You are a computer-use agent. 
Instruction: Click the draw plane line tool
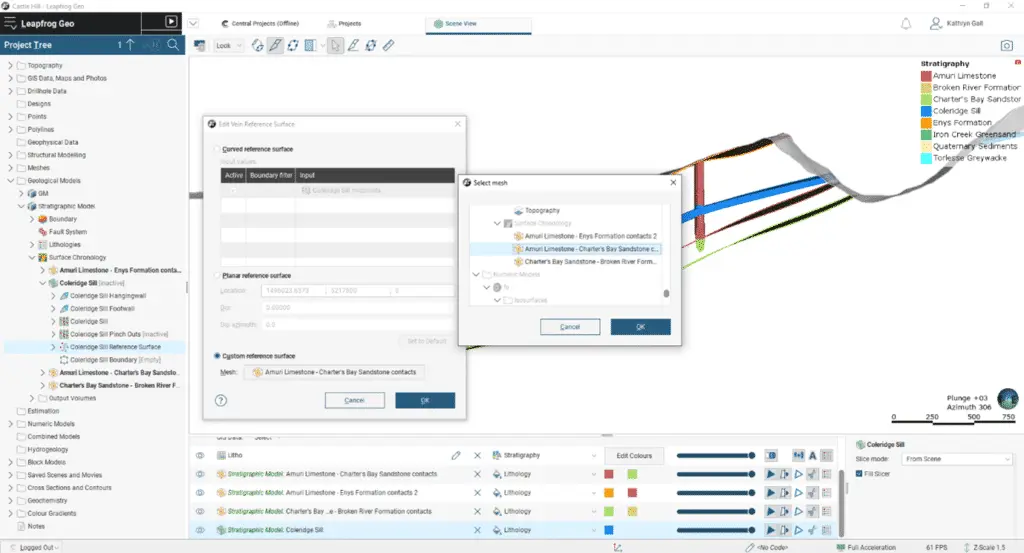353,46
